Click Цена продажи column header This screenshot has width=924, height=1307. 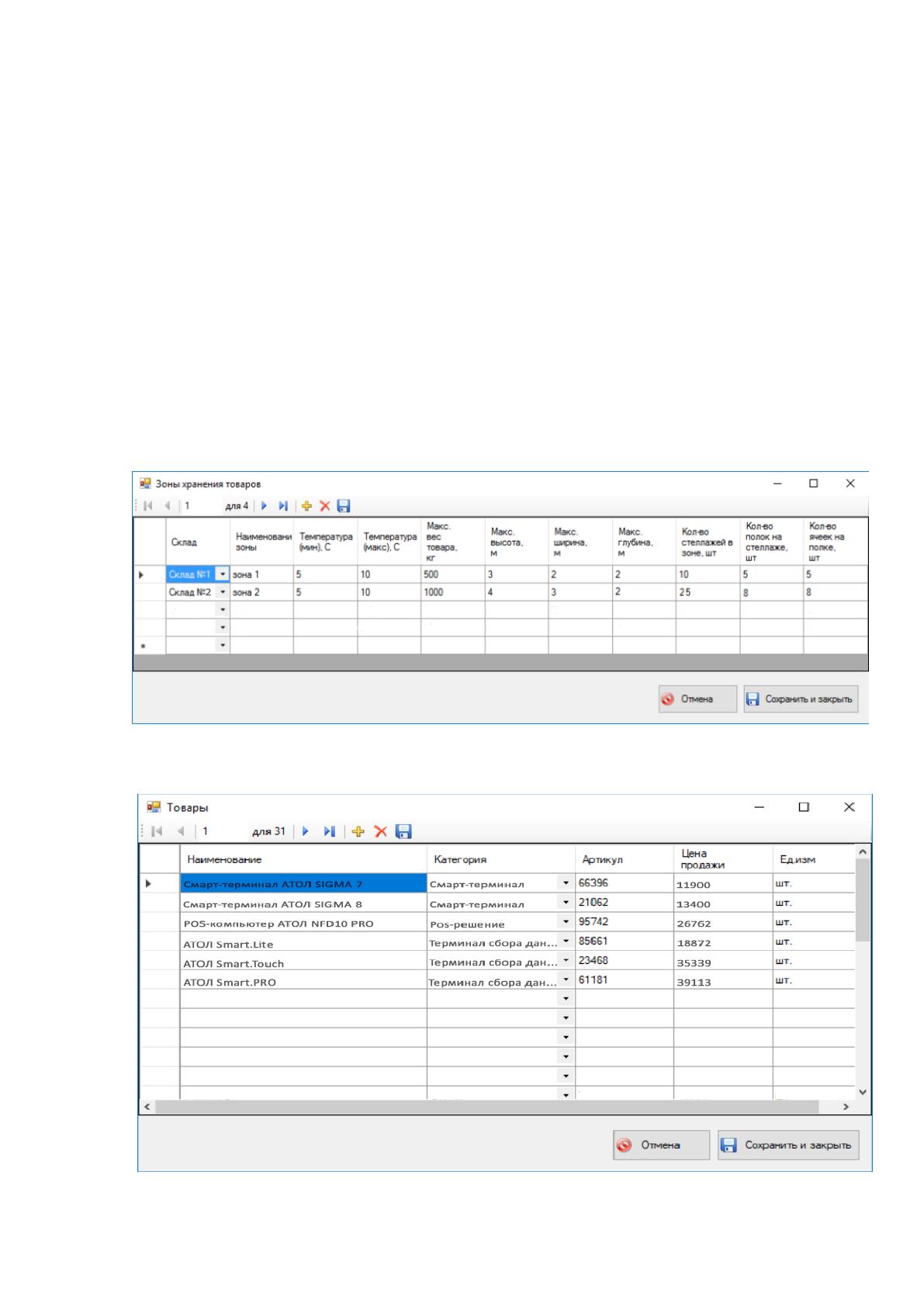722,859
